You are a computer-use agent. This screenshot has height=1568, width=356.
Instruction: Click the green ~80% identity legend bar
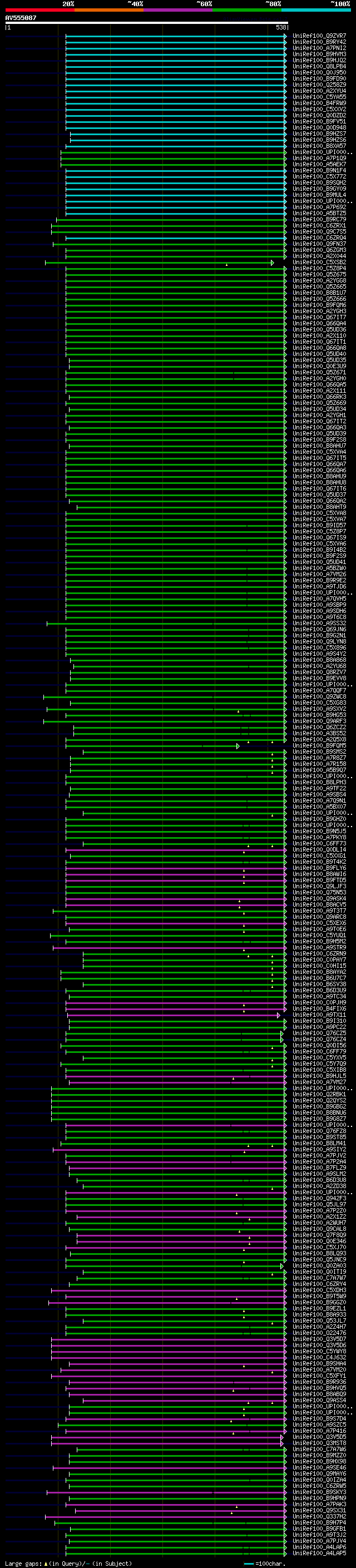point(247,10)
